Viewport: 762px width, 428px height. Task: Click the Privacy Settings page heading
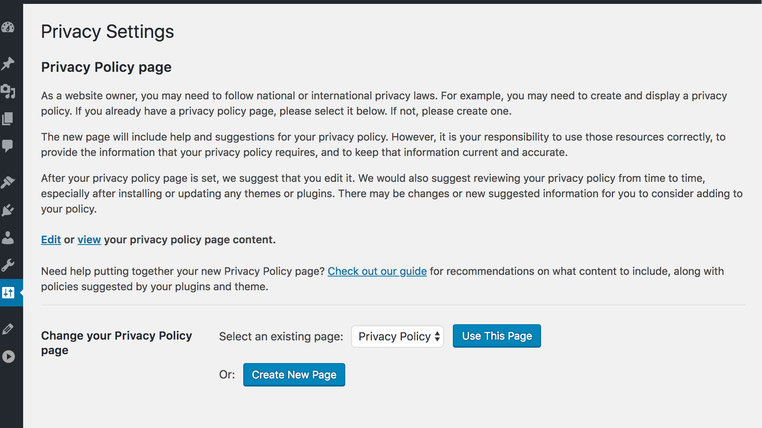tap(107, 32)
